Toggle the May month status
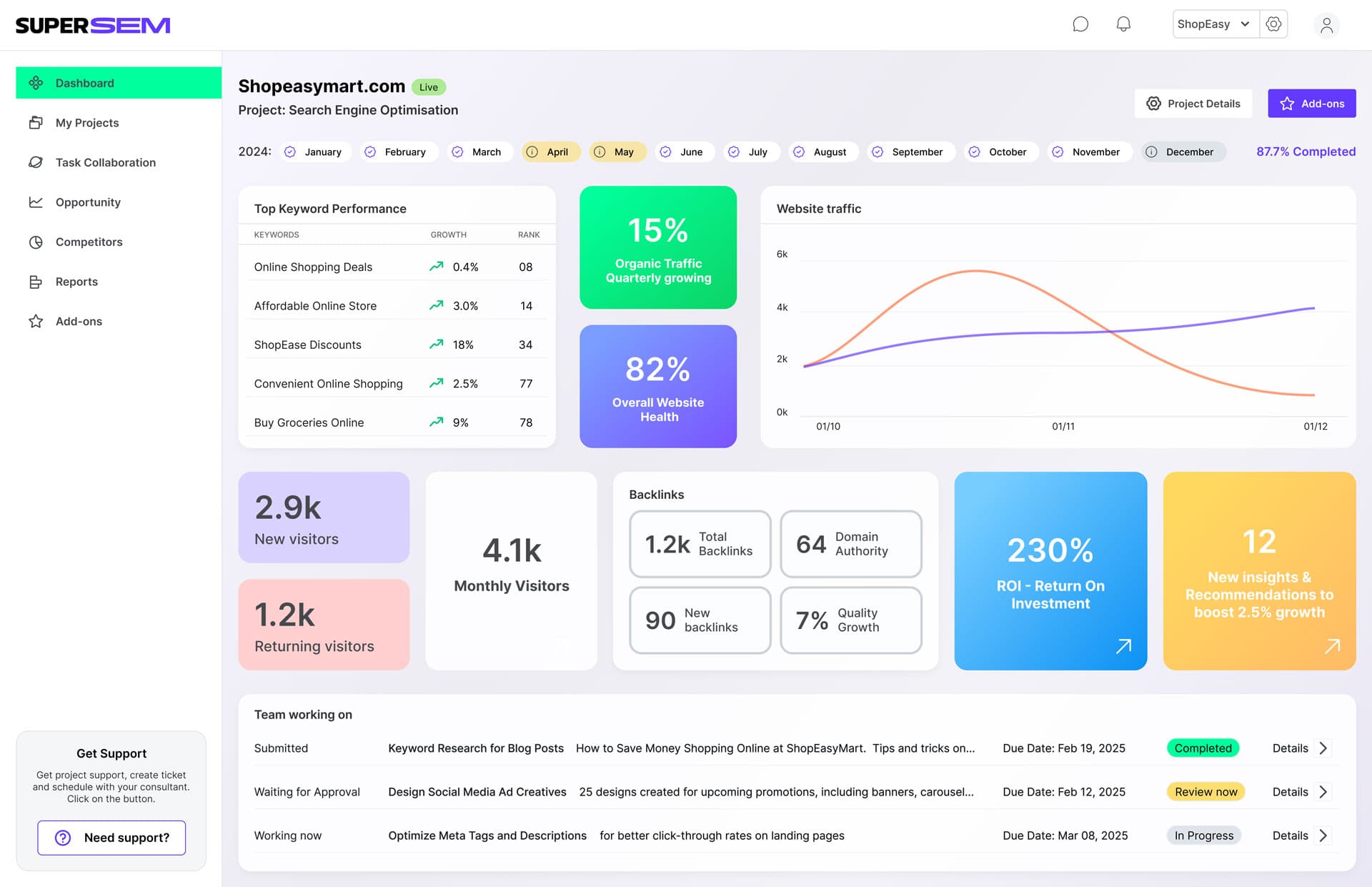1372x887 pixels. tap(599, 152)
